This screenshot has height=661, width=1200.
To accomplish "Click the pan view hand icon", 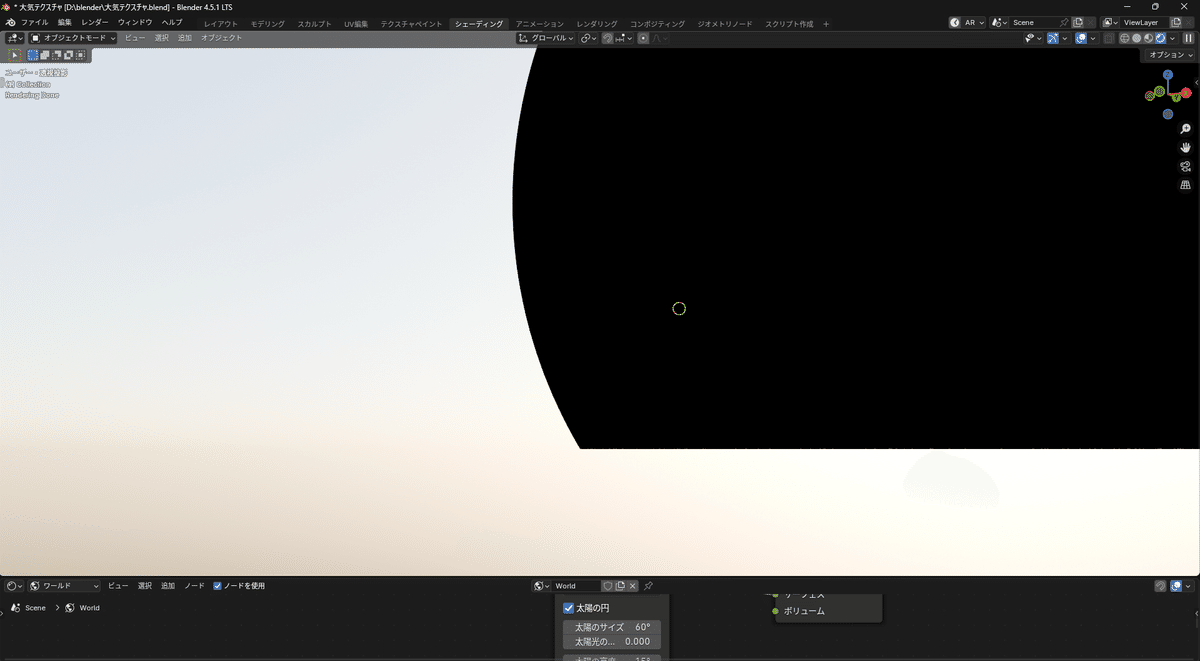I will (1185, 148).
